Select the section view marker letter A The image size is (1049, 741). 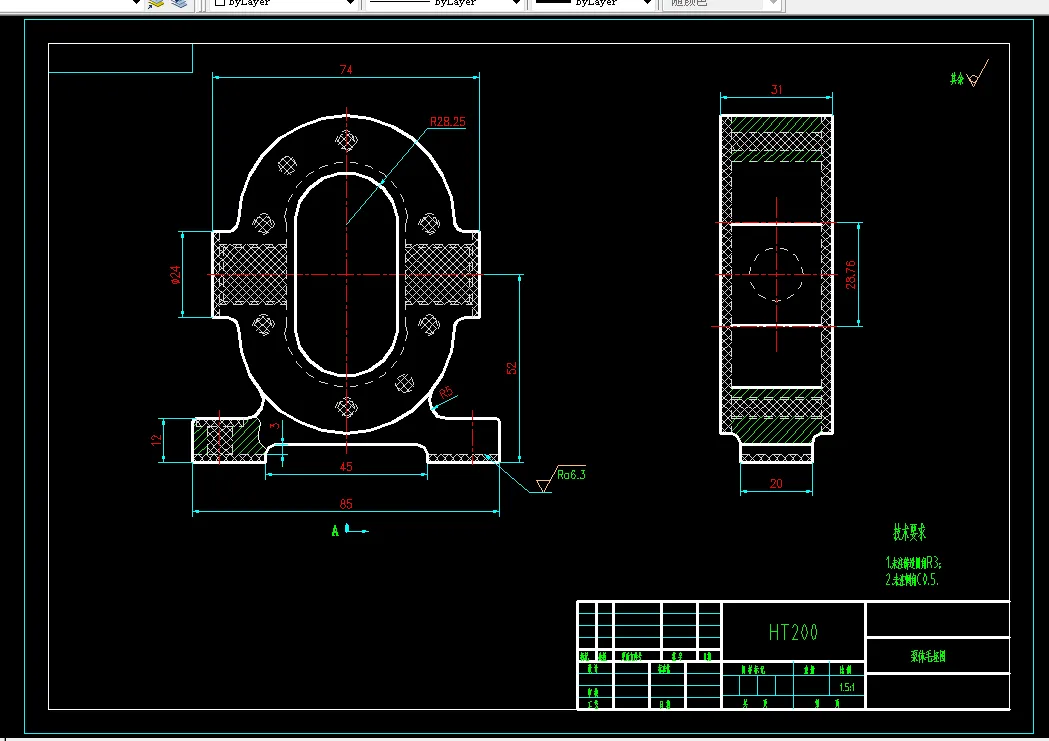(x=335, y=531)
